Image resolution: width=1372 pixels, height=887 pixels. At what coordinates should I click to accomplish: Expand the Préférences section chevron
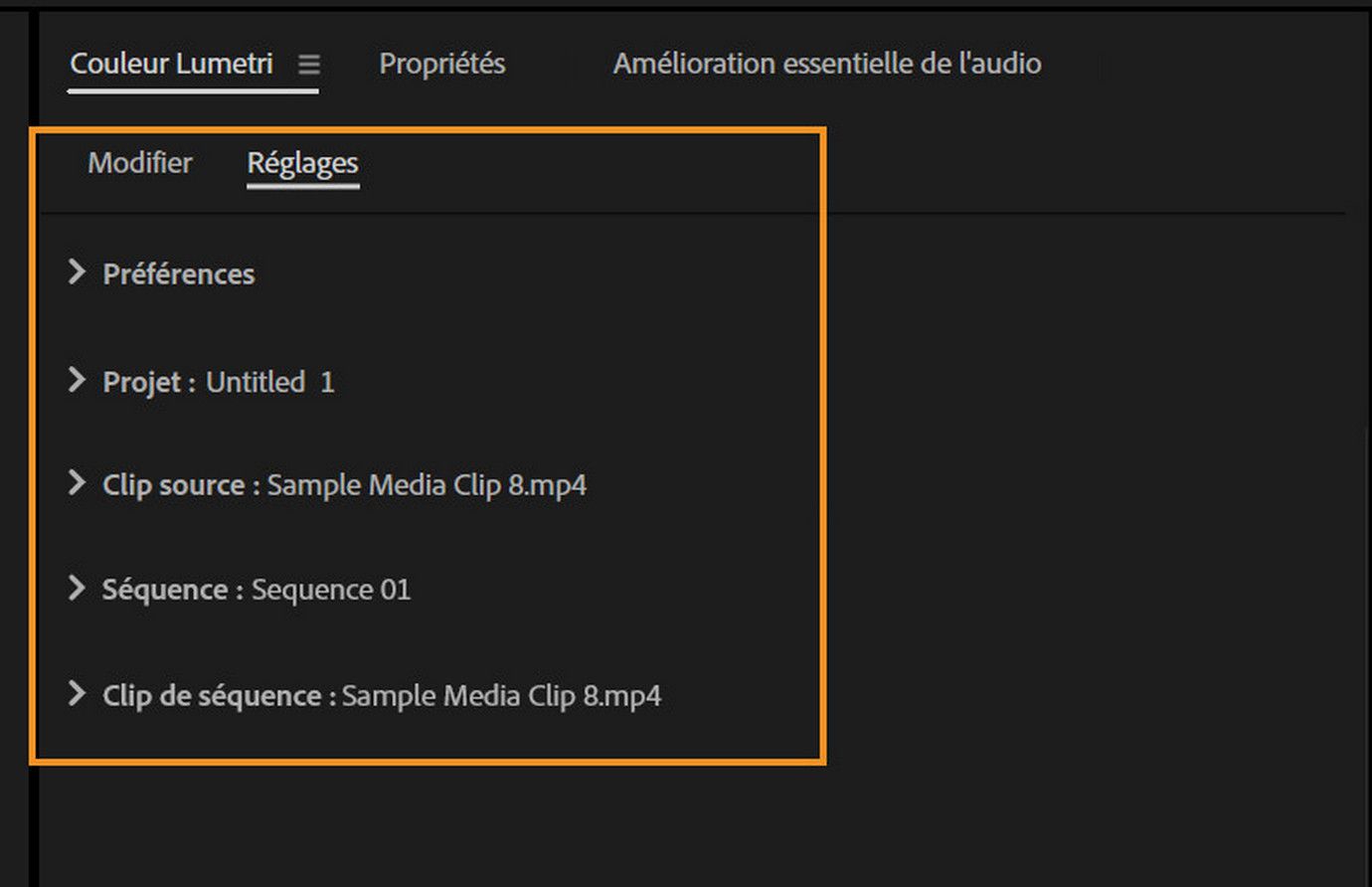pos(77,272)
